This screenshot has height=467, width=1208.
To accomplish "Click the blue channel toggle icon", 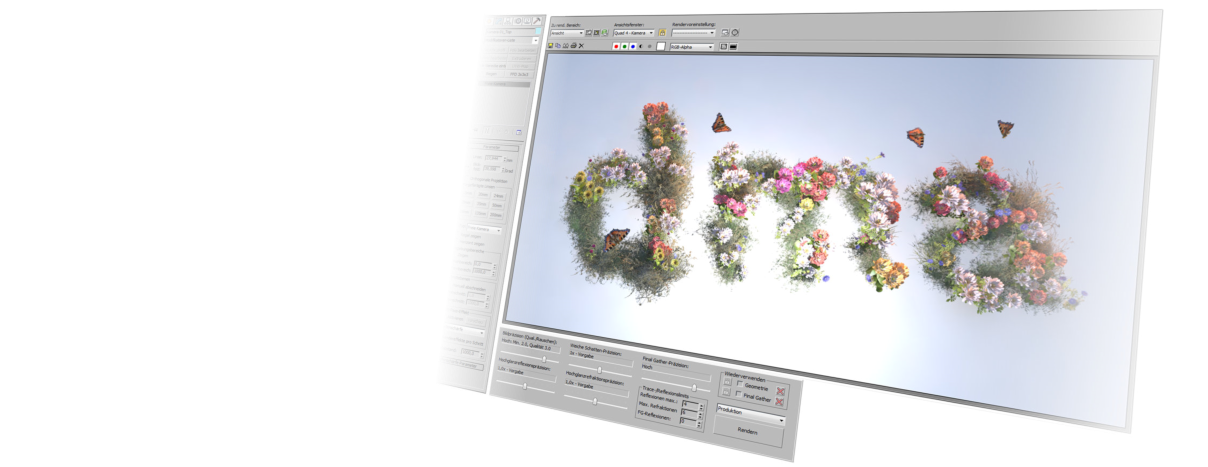I will pos(633,46).
